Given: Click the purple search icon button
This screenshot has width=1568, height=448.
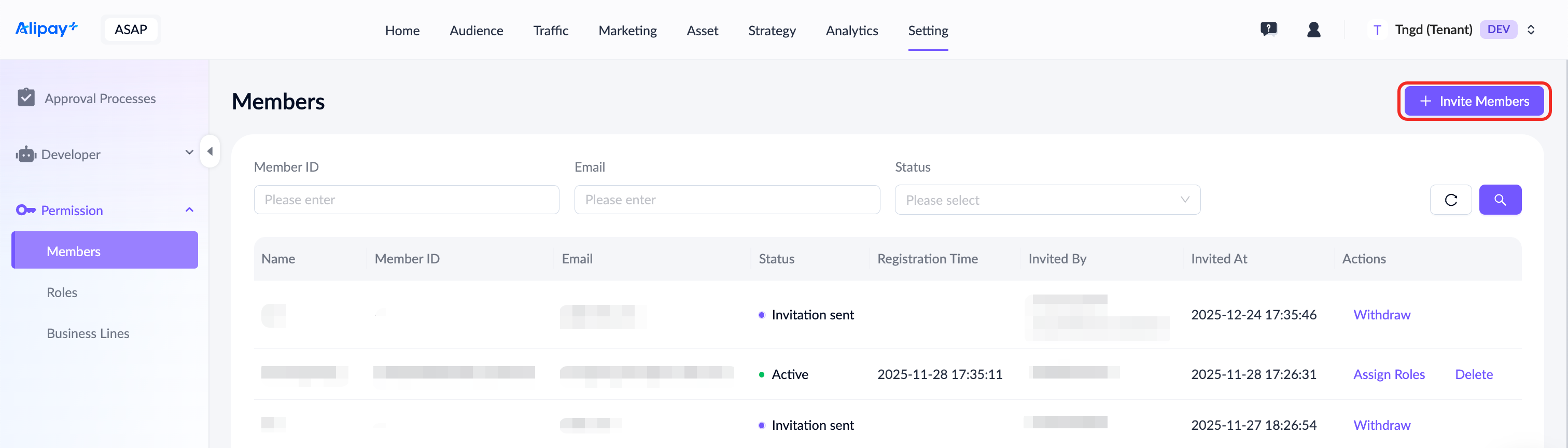Looking at the screenshot, I should [1500, 200].
